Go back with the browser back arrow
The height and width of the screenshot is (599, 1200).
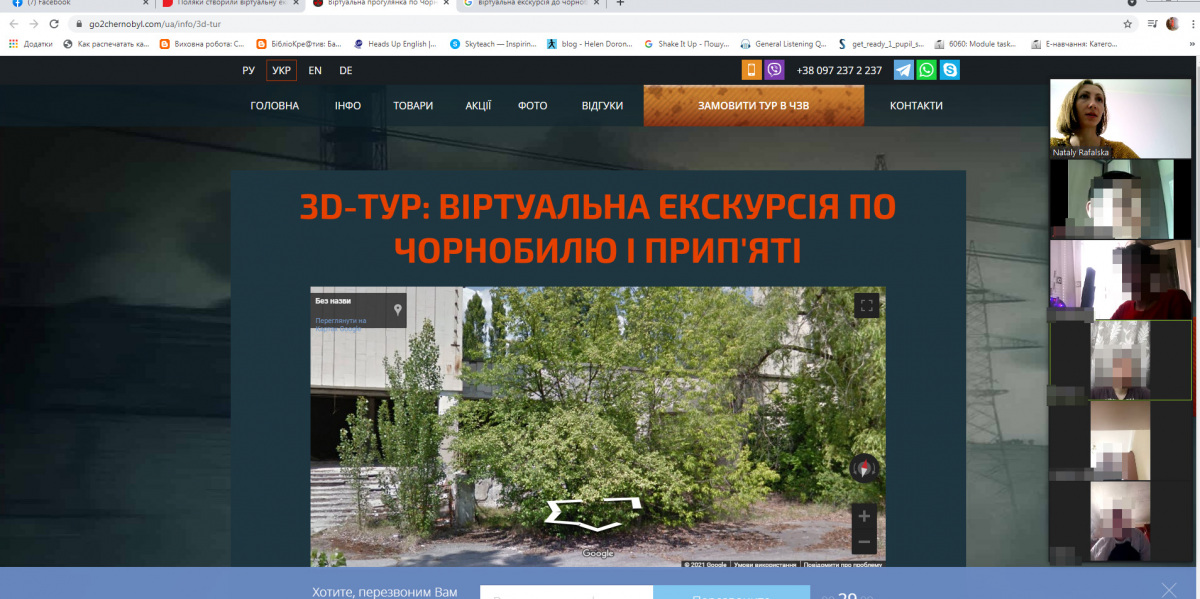(x=14, y=24)
